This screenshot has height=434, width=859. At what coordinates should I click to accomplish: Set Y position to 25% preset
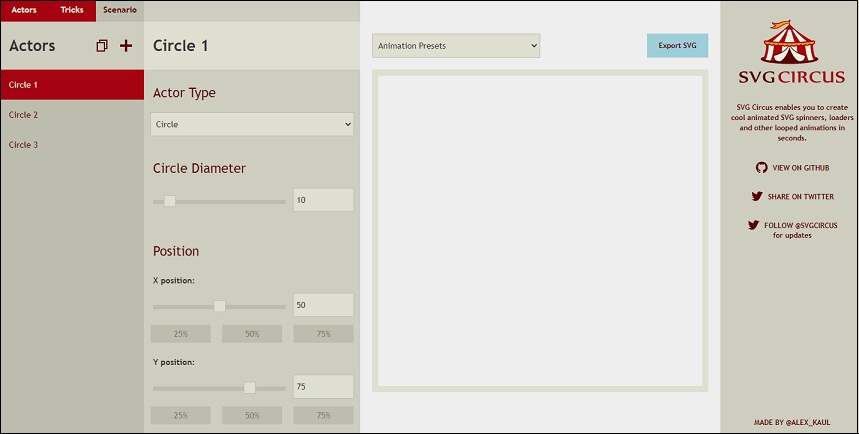pyautogui.click(x=181, y=415)
